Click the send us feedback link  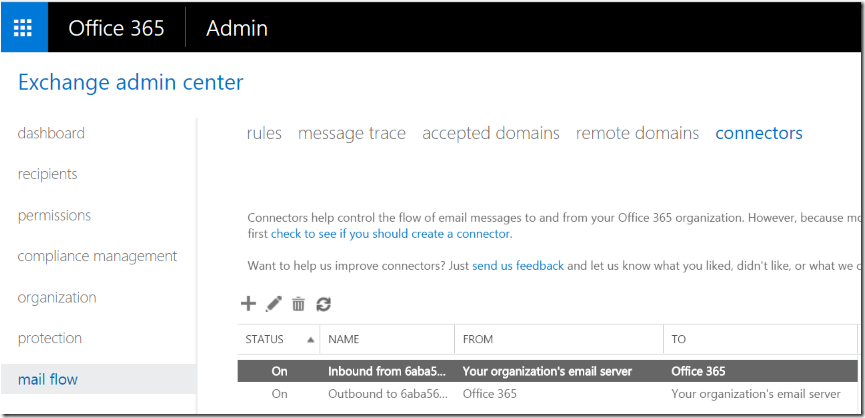pyautogui.click(x=518, y=266)
